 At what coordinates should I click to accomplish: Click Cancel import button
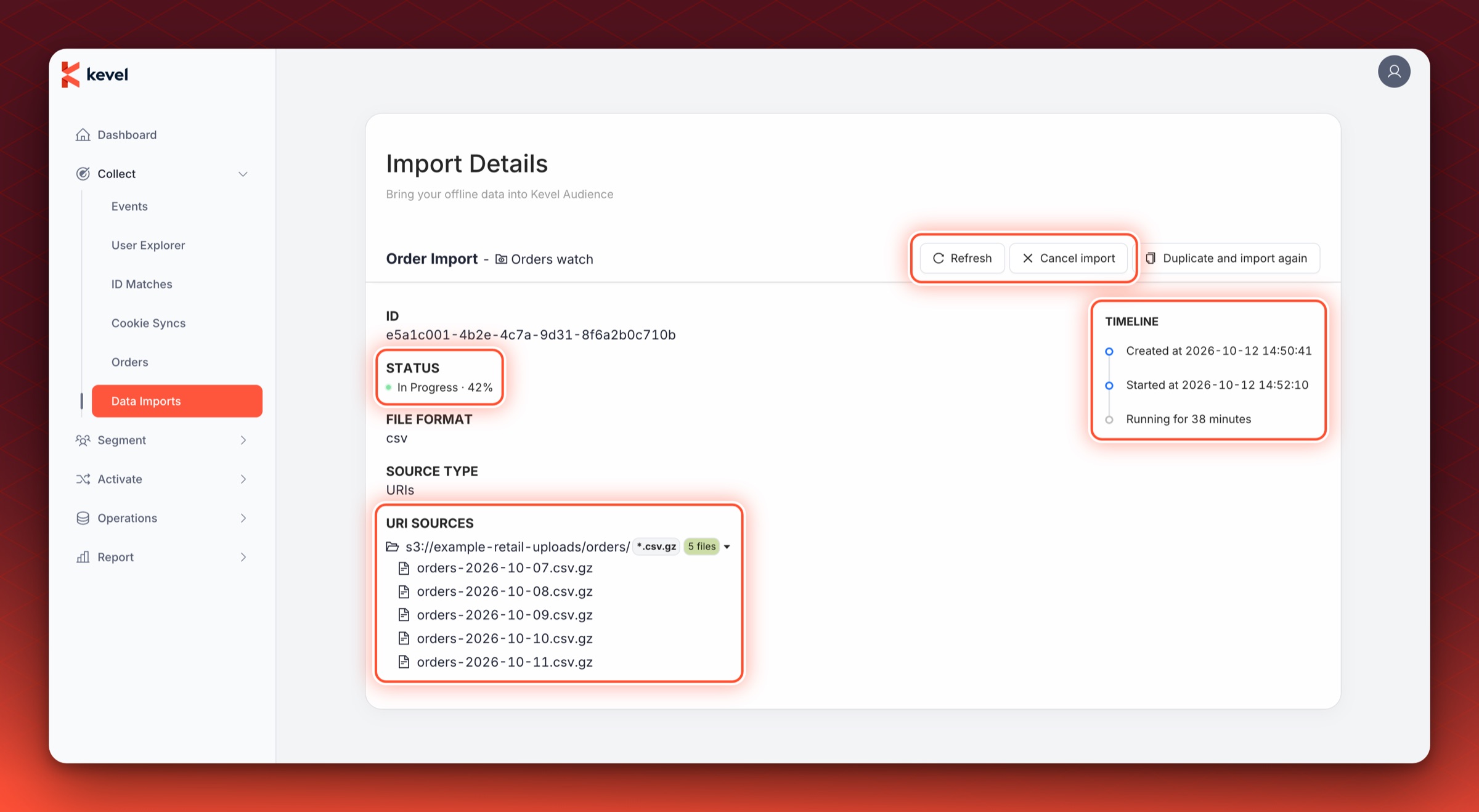tap(1068, 258)
